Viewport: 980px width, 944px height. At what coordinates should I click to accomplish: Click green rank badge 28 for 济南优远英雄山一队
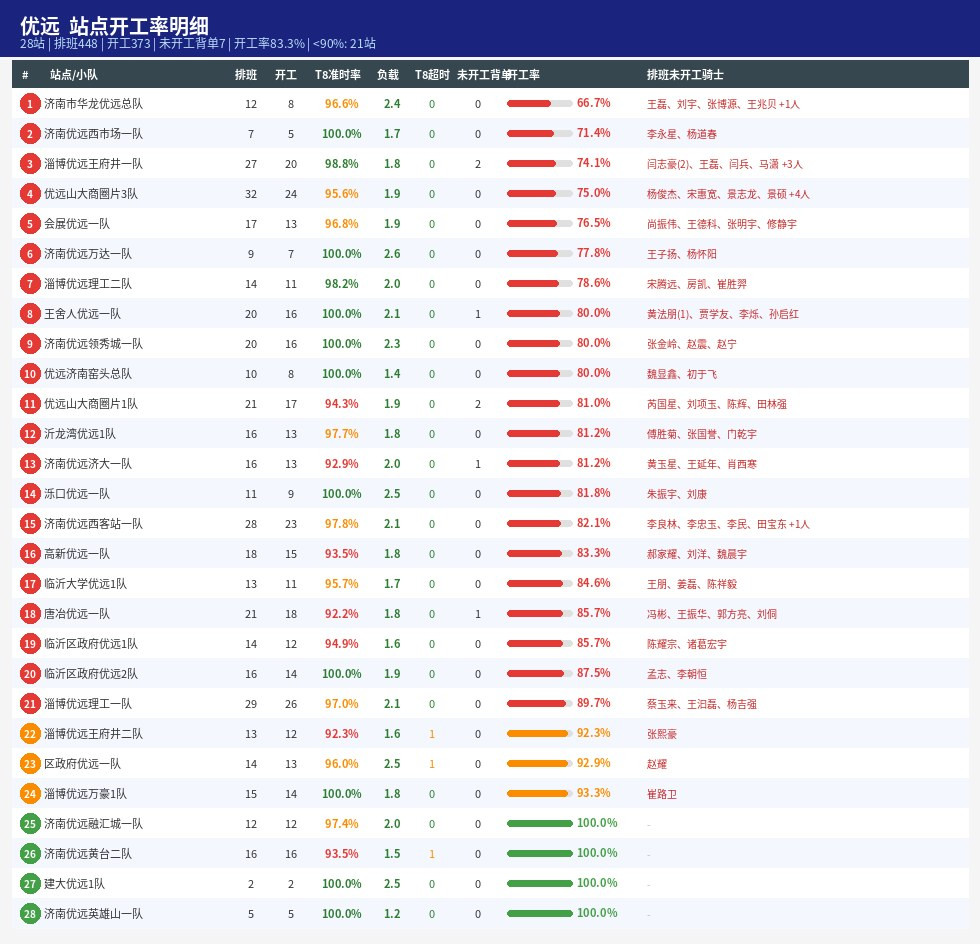29,914
